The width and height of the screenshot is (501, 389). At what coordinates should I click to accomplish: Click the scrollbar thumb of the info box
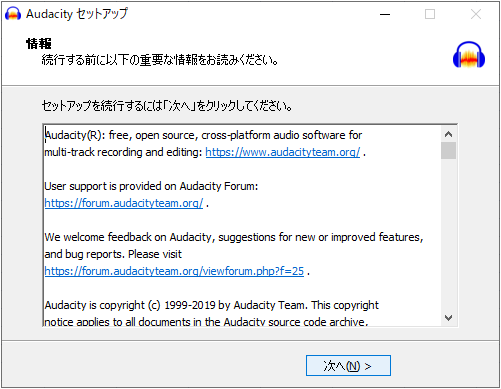coord(448,150)
